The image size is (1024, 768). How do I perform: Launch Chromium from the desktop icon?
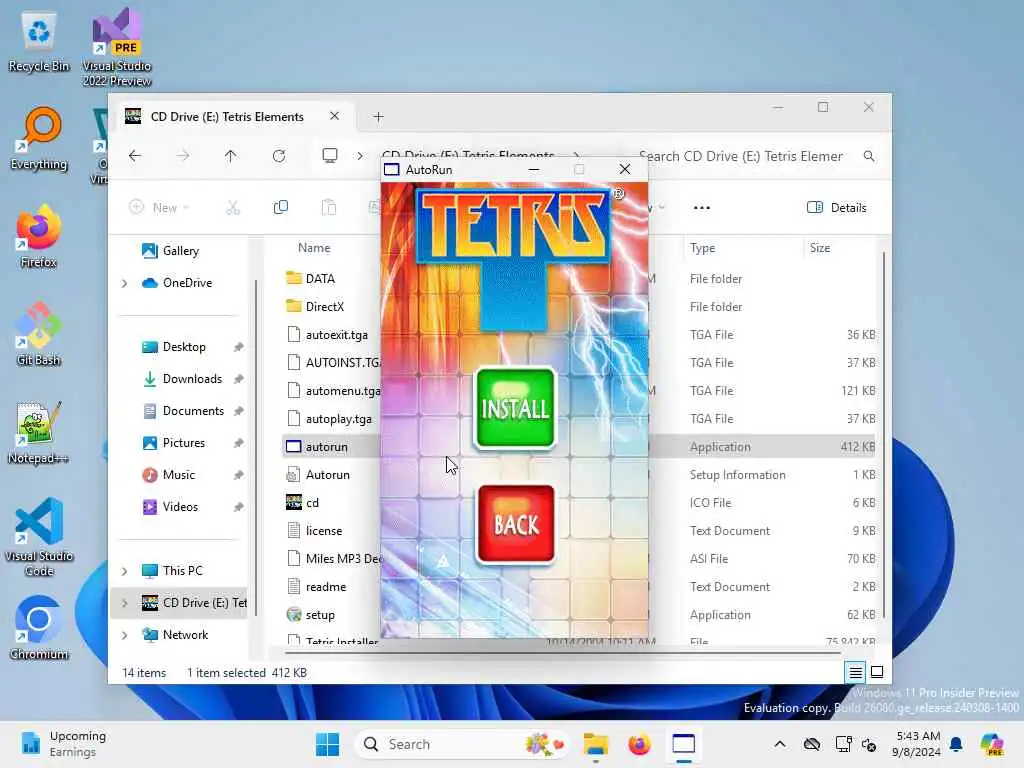pos(39,628)
